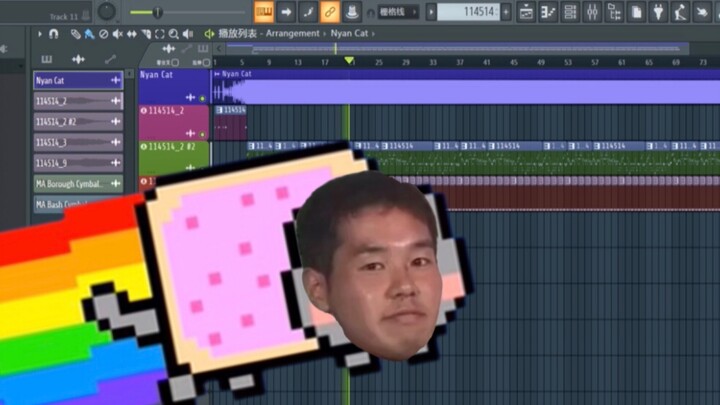Toggle mute light on pink 114514_2 track
This screenshot has width=720, height=405.
point(202,134)
